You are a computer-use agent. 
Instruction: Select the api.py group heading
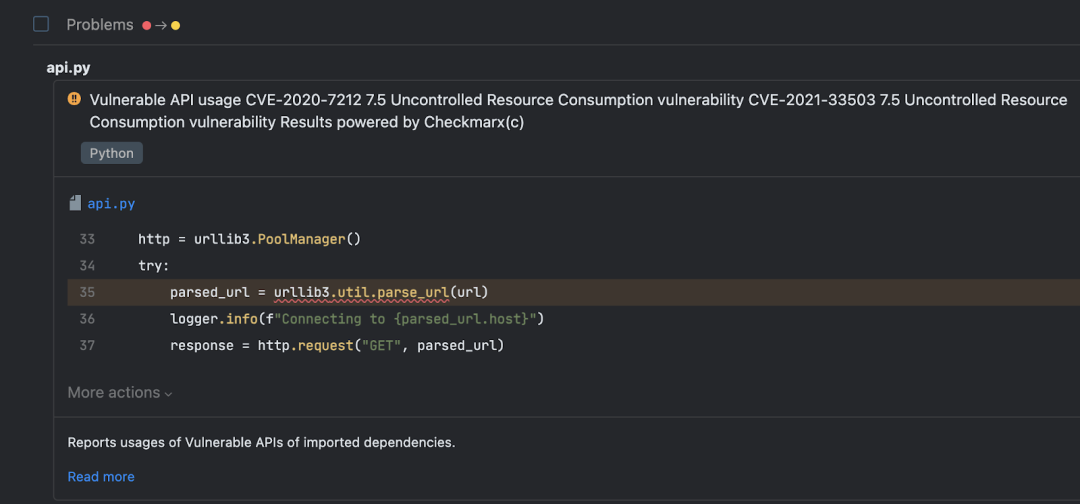(x=68, y=67)
